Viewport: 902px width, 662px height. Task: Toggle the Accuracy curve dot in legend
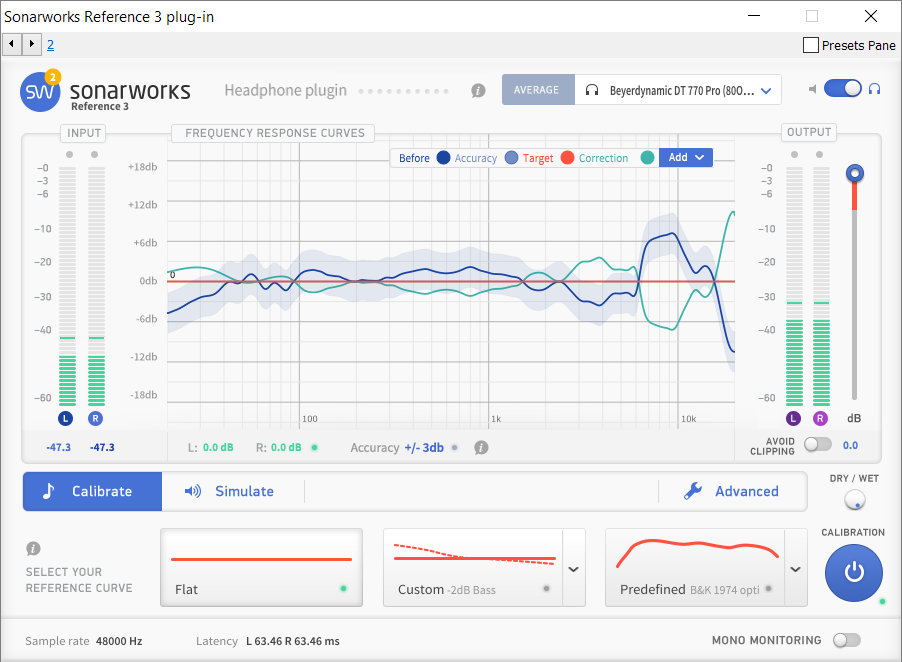pos(511,158)
